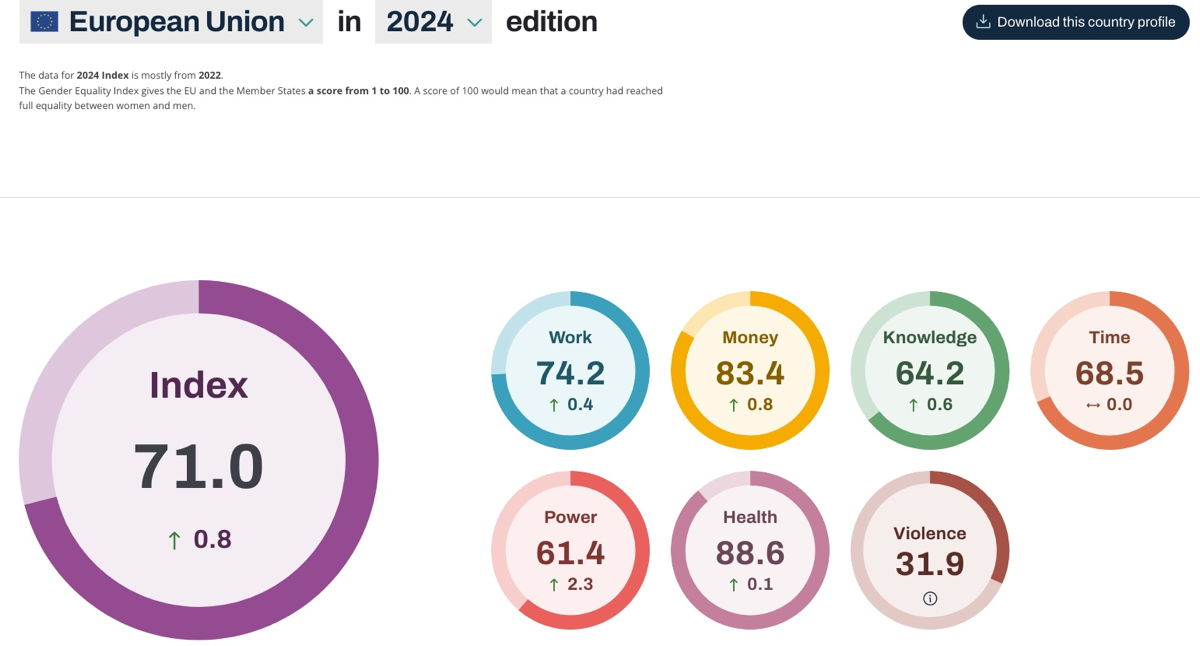
Task: Click the Work score 74.2
Action: pos(570,373)
